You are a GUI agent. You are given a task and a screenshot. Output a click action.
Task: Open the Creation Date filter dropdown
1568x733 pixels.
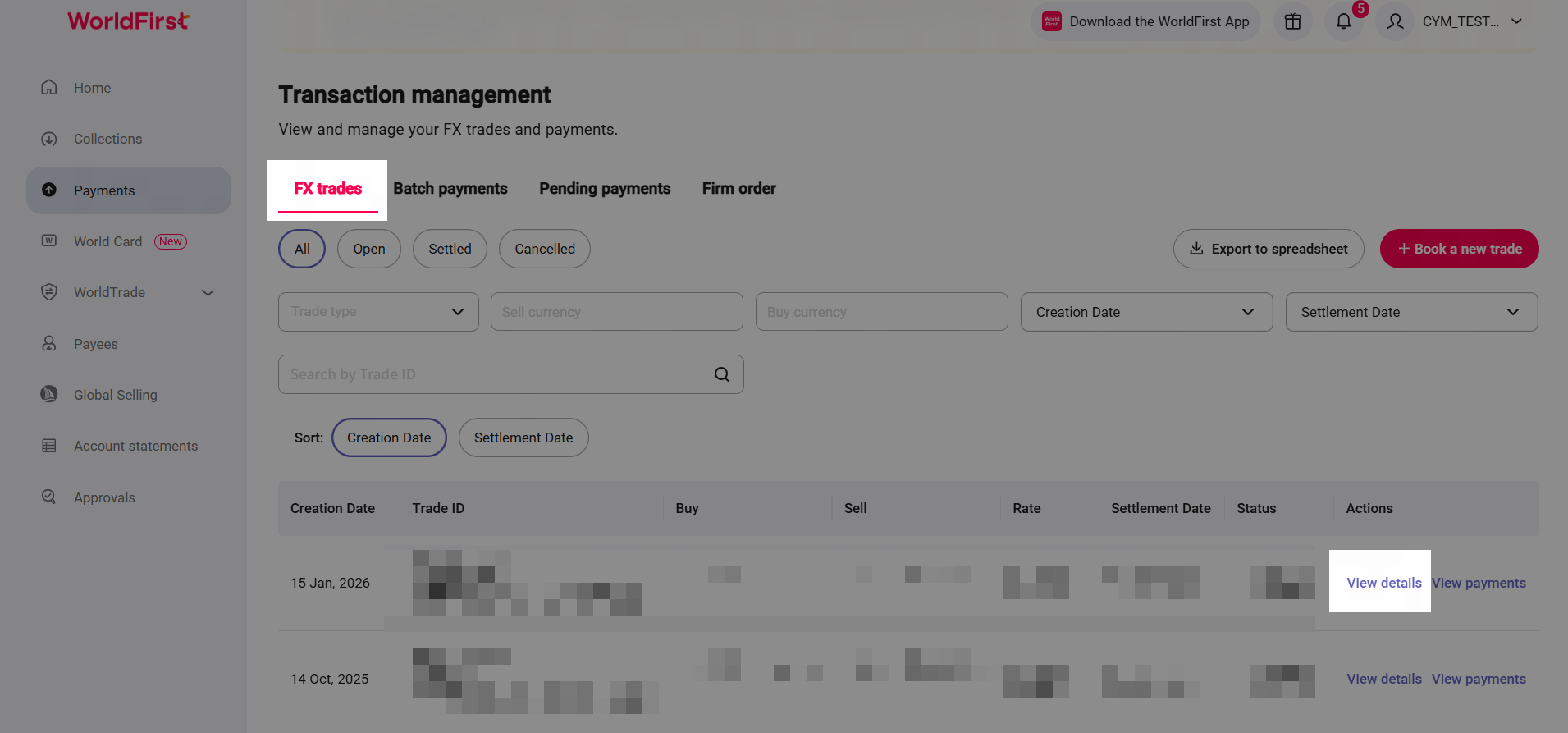pyautogui.click(x=1146, y=312)
